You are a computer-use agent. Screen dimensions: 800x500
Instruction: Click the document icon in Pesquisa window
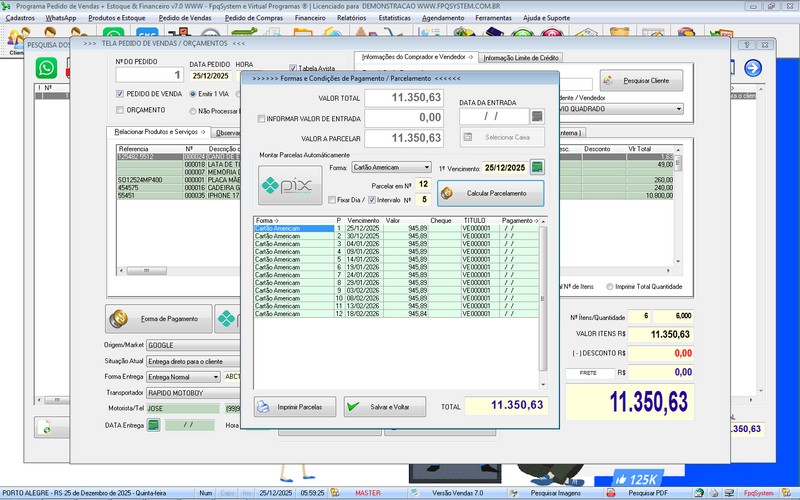(x=46, y=427)
